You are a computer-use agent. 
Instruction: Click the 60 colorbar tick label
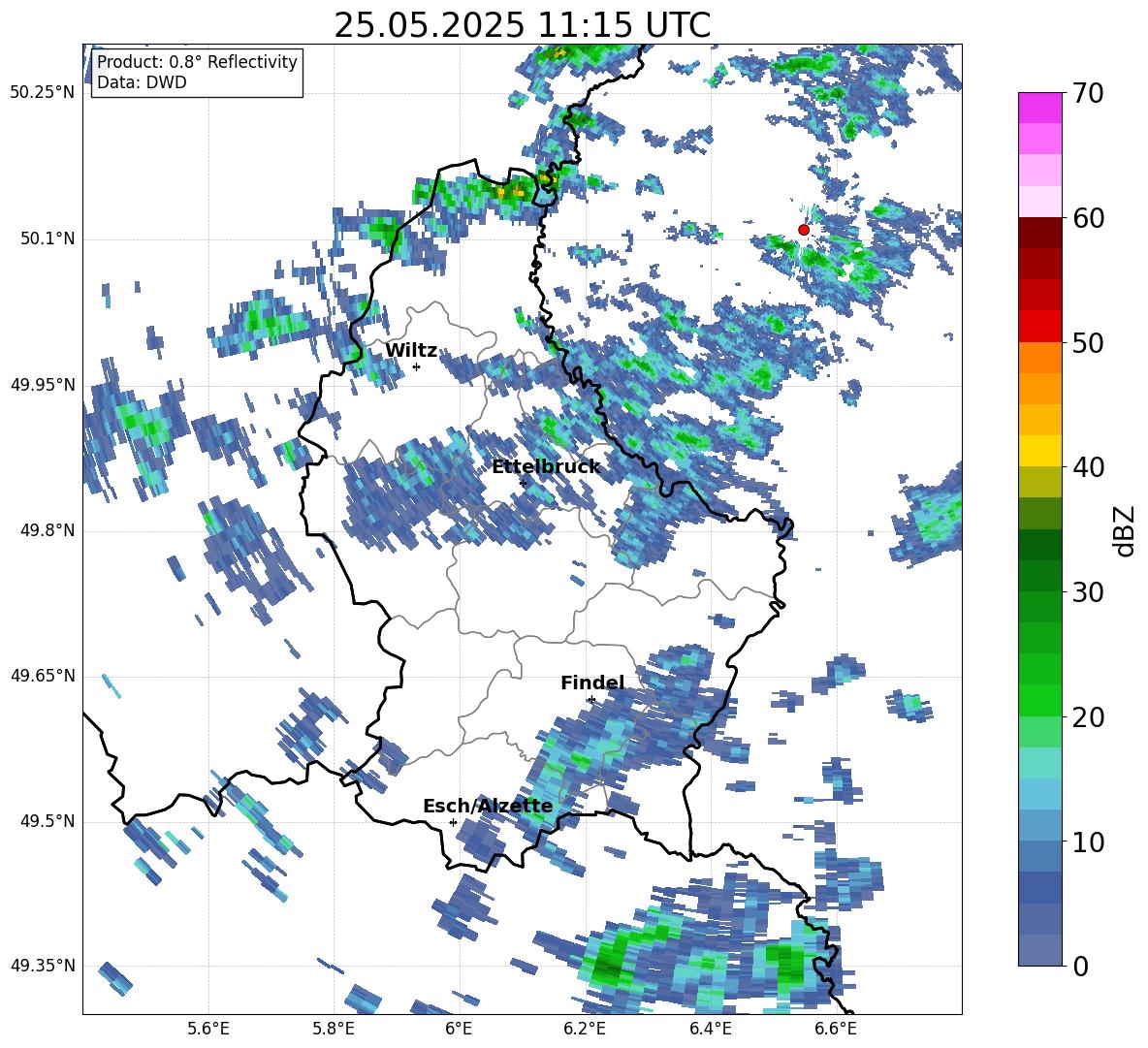pos(1088,218)
